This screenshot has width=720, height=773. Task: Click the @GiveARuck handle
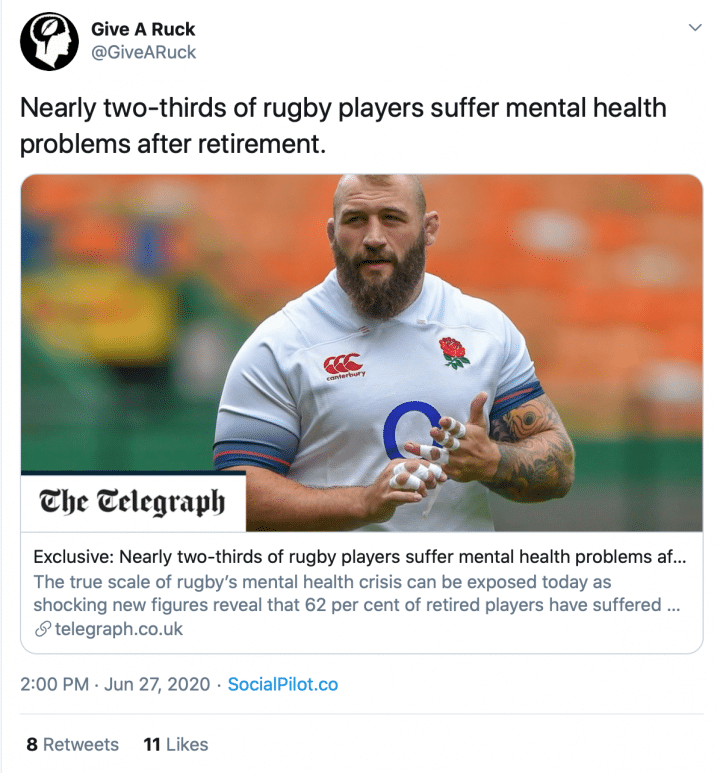144,53
